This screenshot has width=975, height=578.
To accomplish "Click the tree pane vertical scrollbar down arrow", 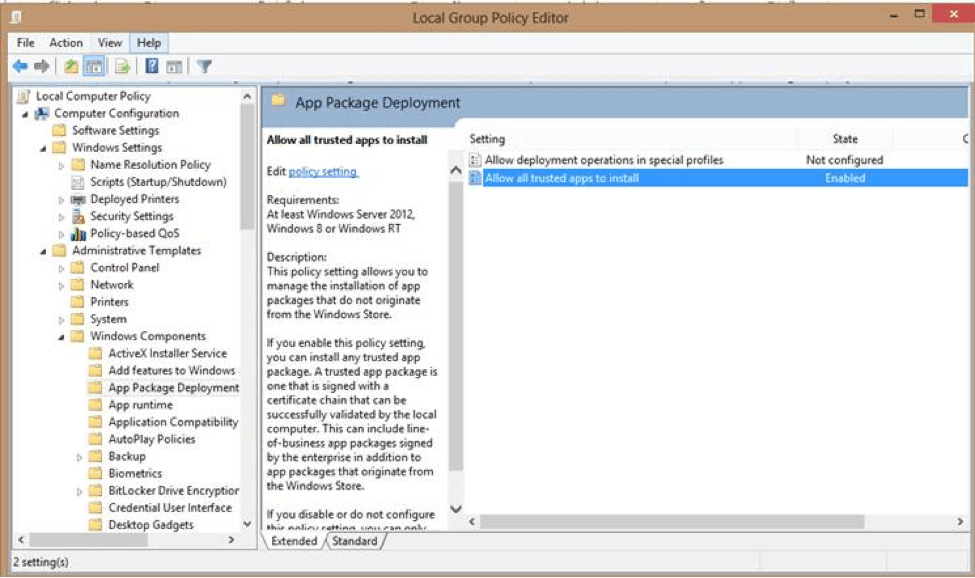I will 248,524.
